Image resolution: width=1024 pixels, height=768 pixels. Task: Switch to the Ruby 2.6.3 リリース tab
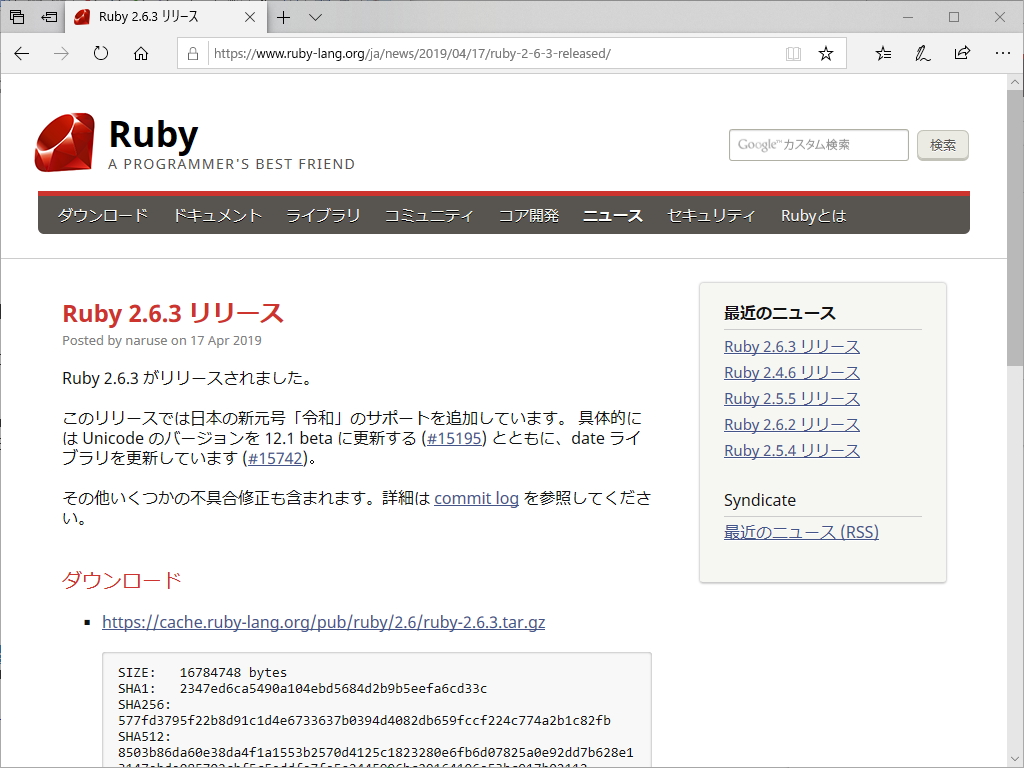tap(160, 17)
